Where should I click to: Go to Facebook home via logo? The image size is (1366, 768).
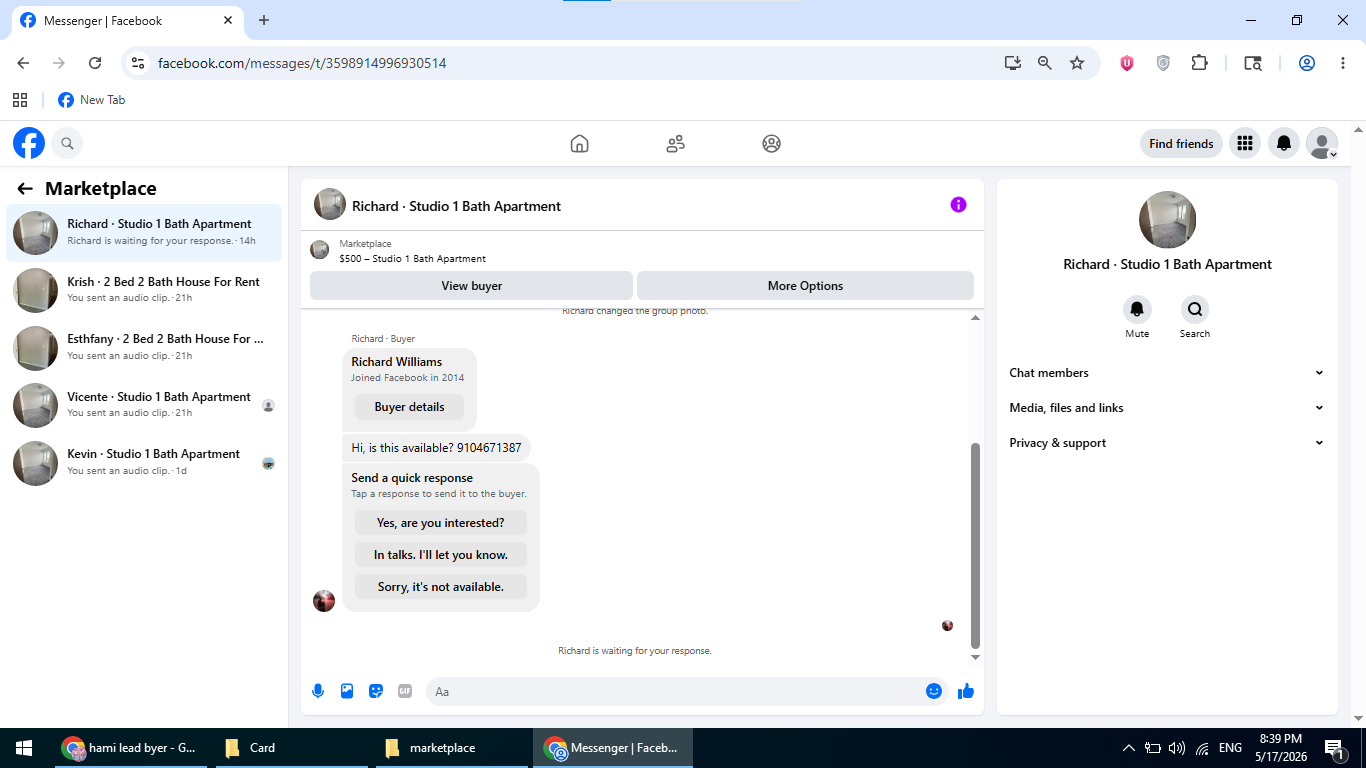click(29, 143)
